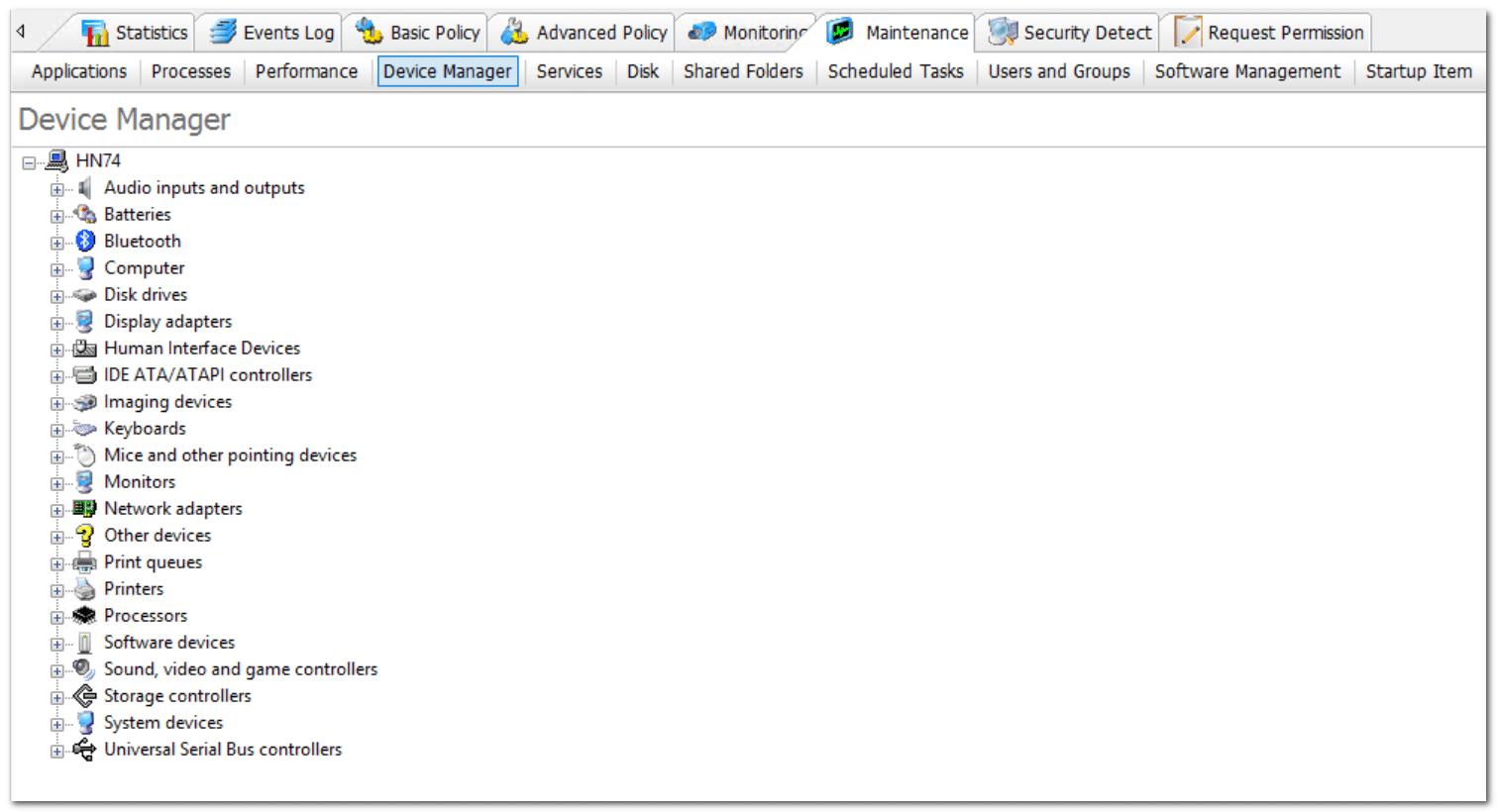The image size is (1497, 812).
Task: Switch to the Security Detect tab
Action: [1071, 33]
